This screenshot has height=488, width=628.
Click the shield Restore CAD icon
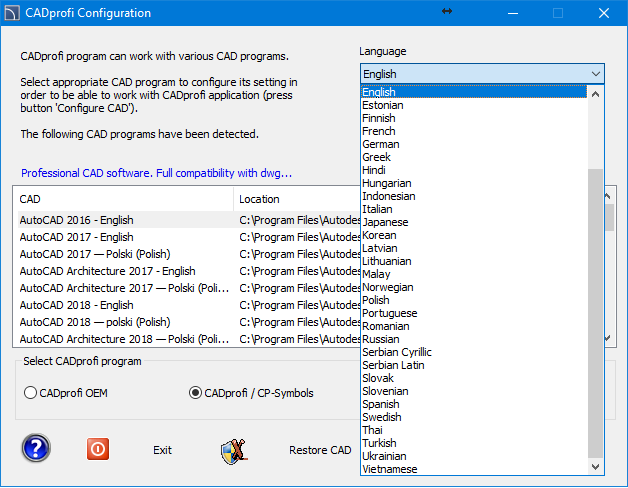pyautogui.click(x=233, y=452)
